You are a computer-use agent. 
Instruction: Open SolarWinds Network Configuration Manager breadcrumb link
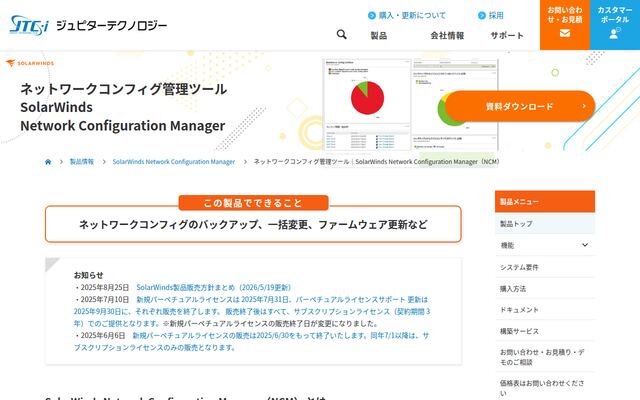(x=174, y=162)
